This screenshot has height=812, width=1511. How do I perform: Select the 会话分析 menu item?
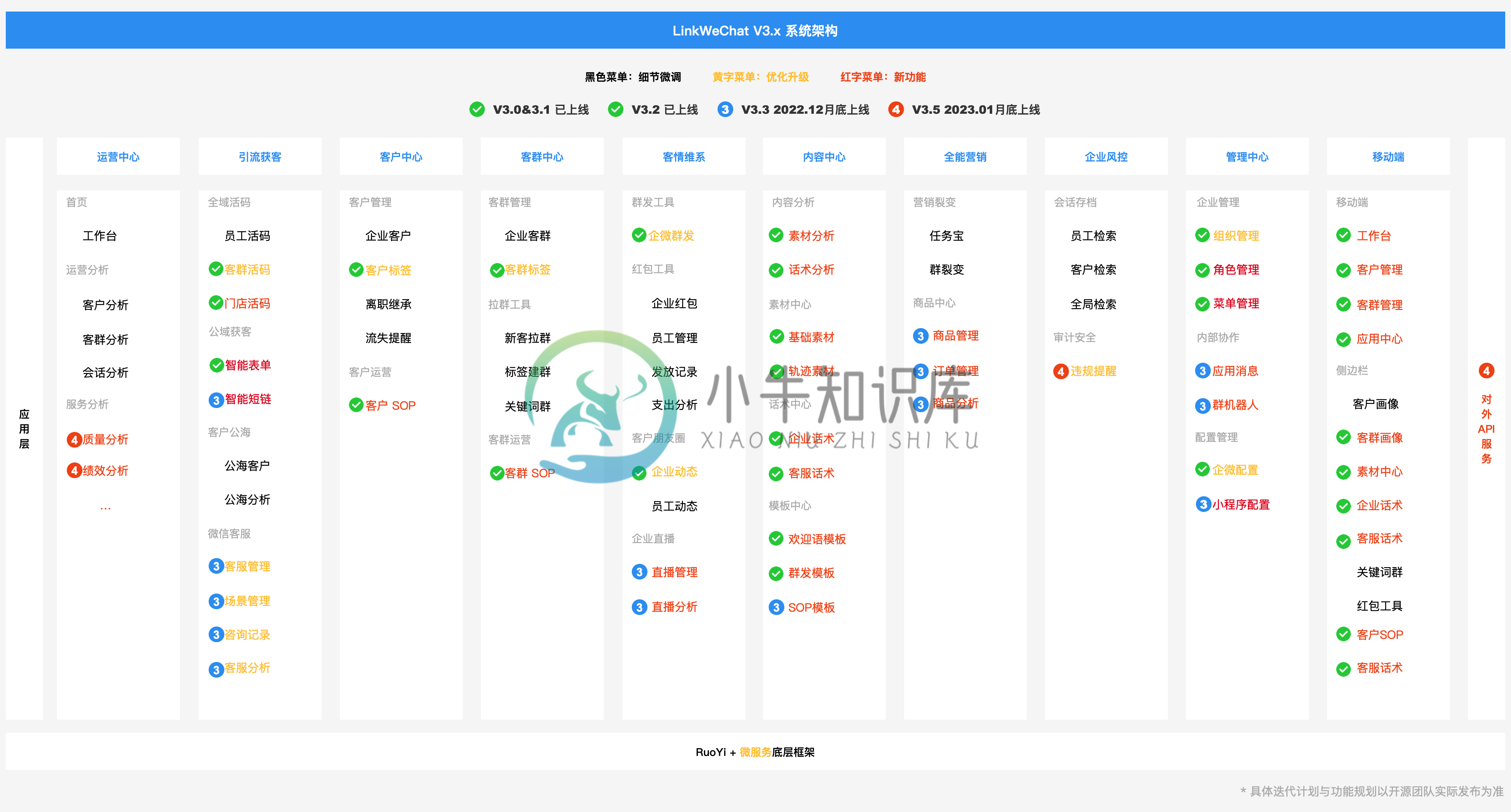[105, 372]
